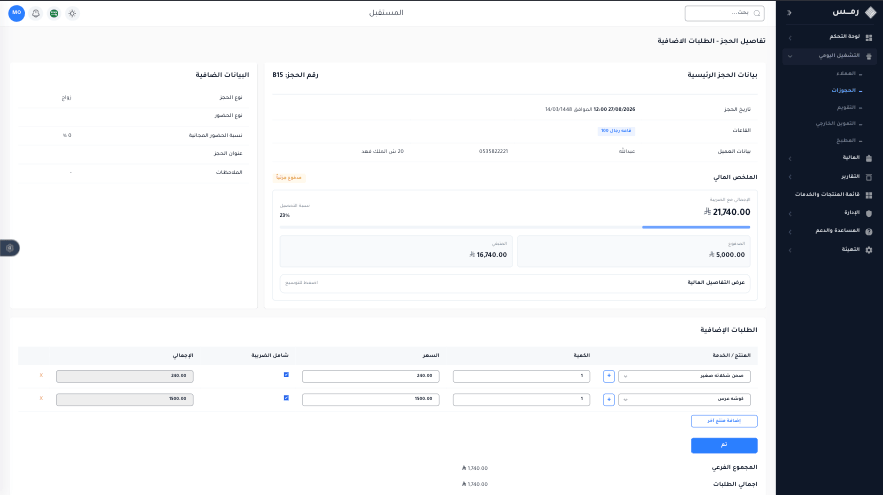883x495 pixels.
Task: Click the إضافة منتج آخر button
Action: point(724,421)
